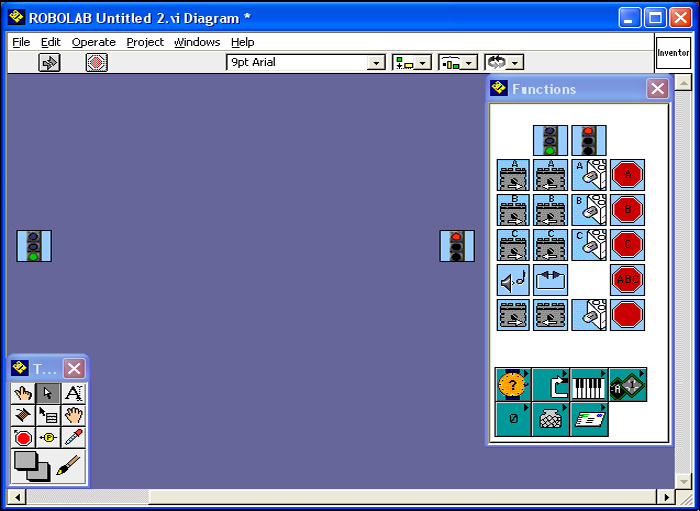Screen dimensions: 700x511
Task: Select the Play Sound speaker icon
Action: point(513,280)
